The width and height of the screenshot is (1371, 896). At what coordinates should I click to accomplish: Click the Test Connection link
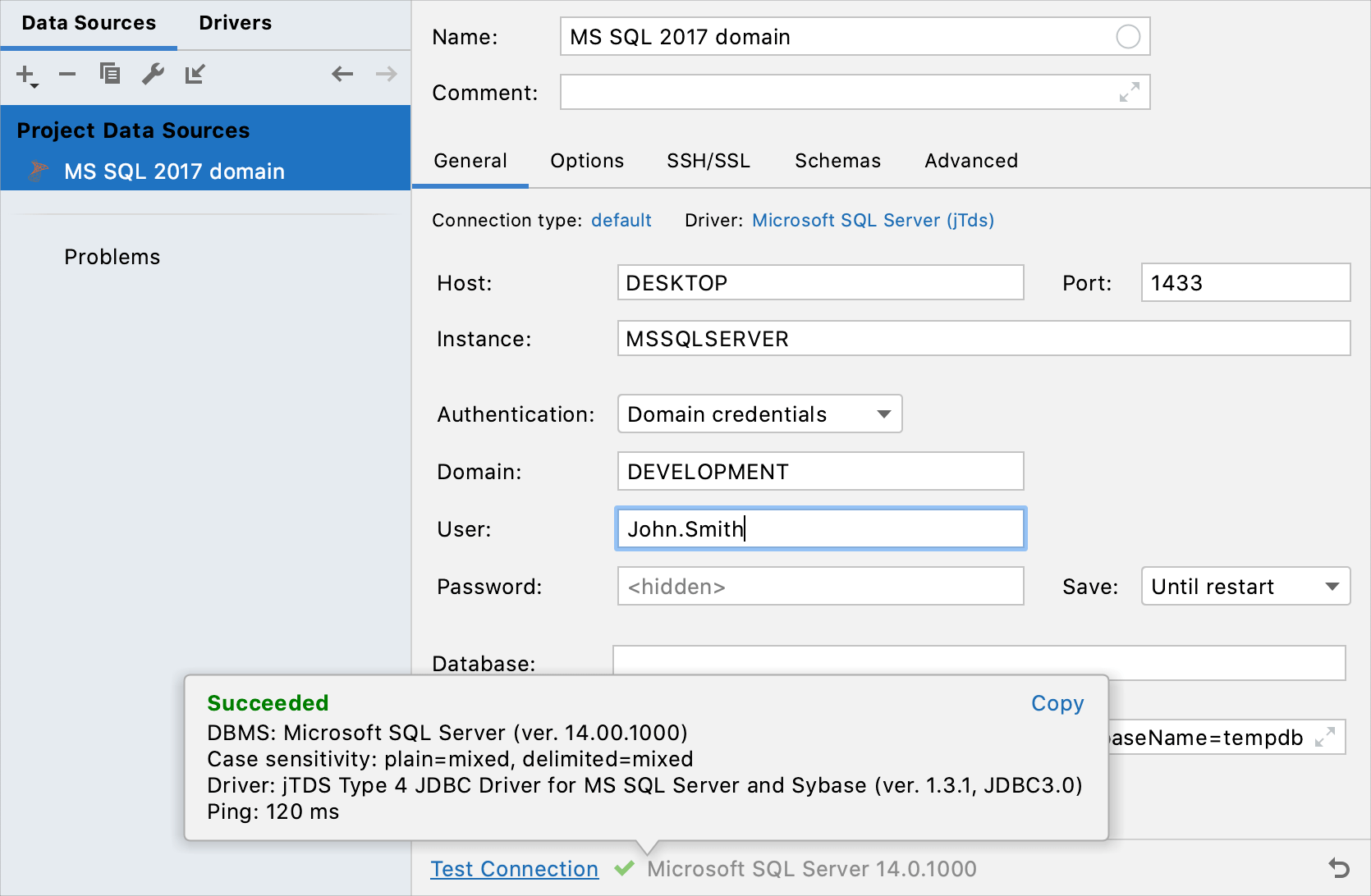pyautogui.click(x=514, y=868)
